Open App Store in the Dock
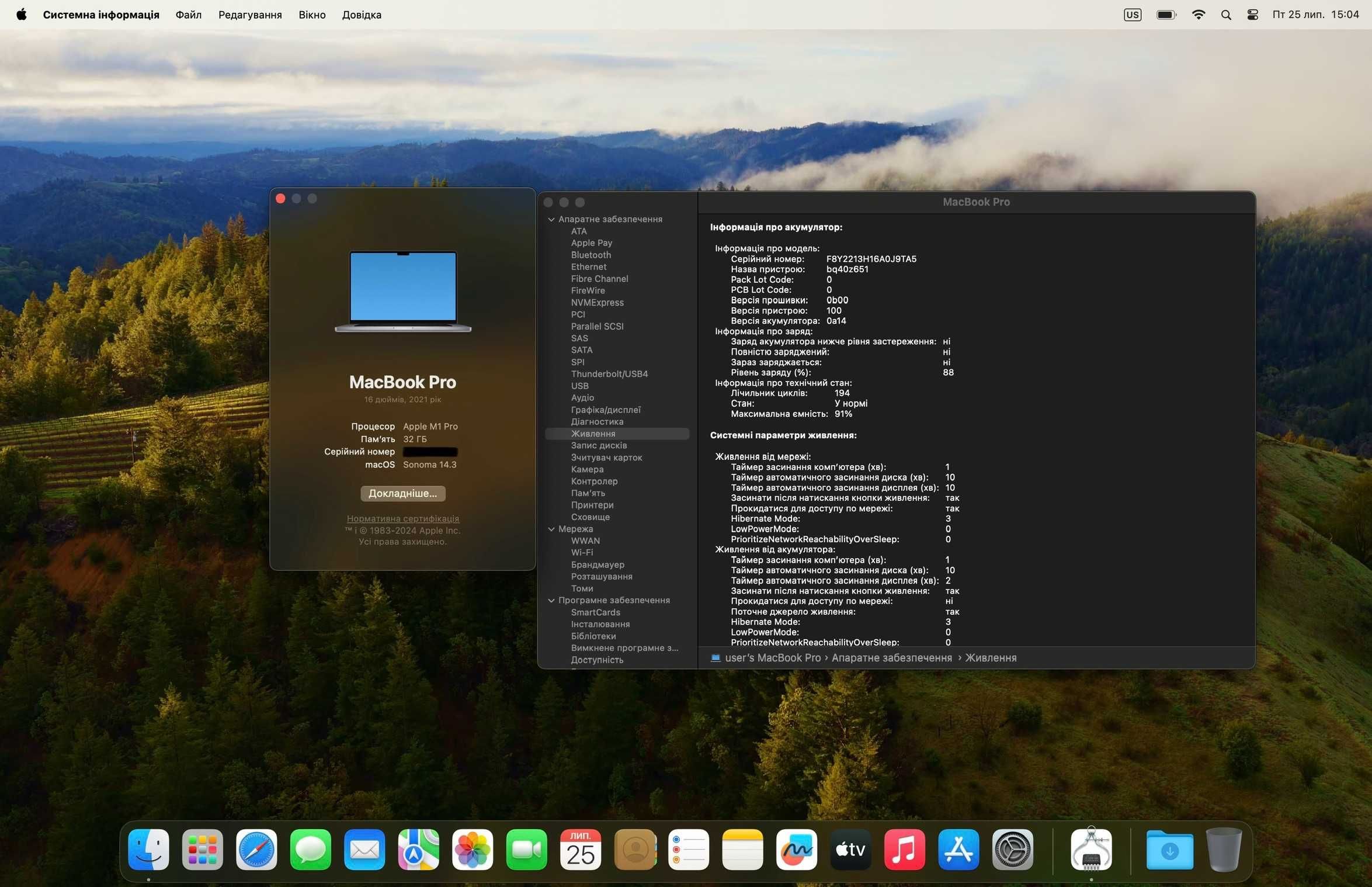 (x=958, y=849)
